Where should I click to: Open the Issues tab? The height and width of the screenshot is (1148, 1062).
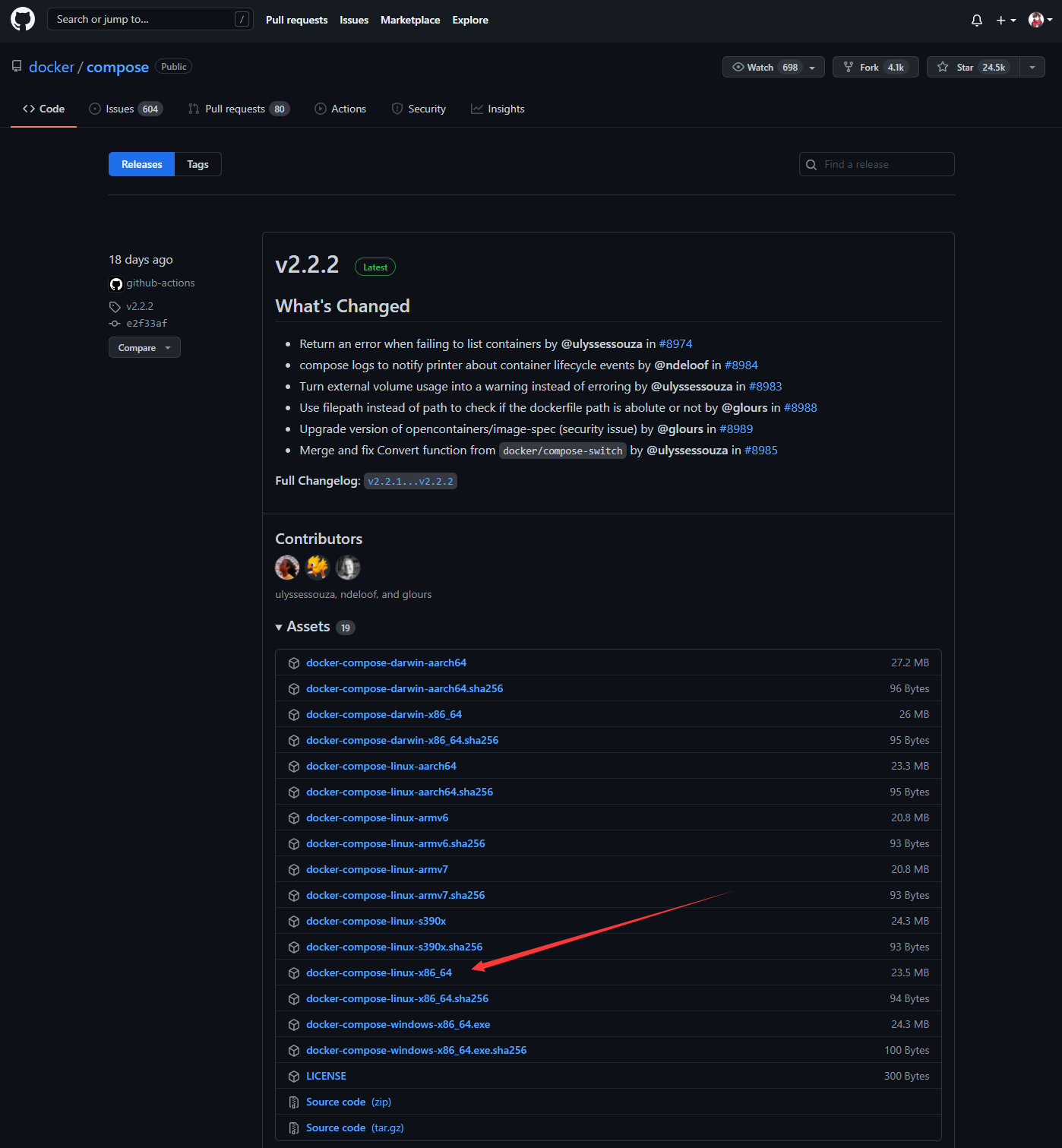click(126, 109)
